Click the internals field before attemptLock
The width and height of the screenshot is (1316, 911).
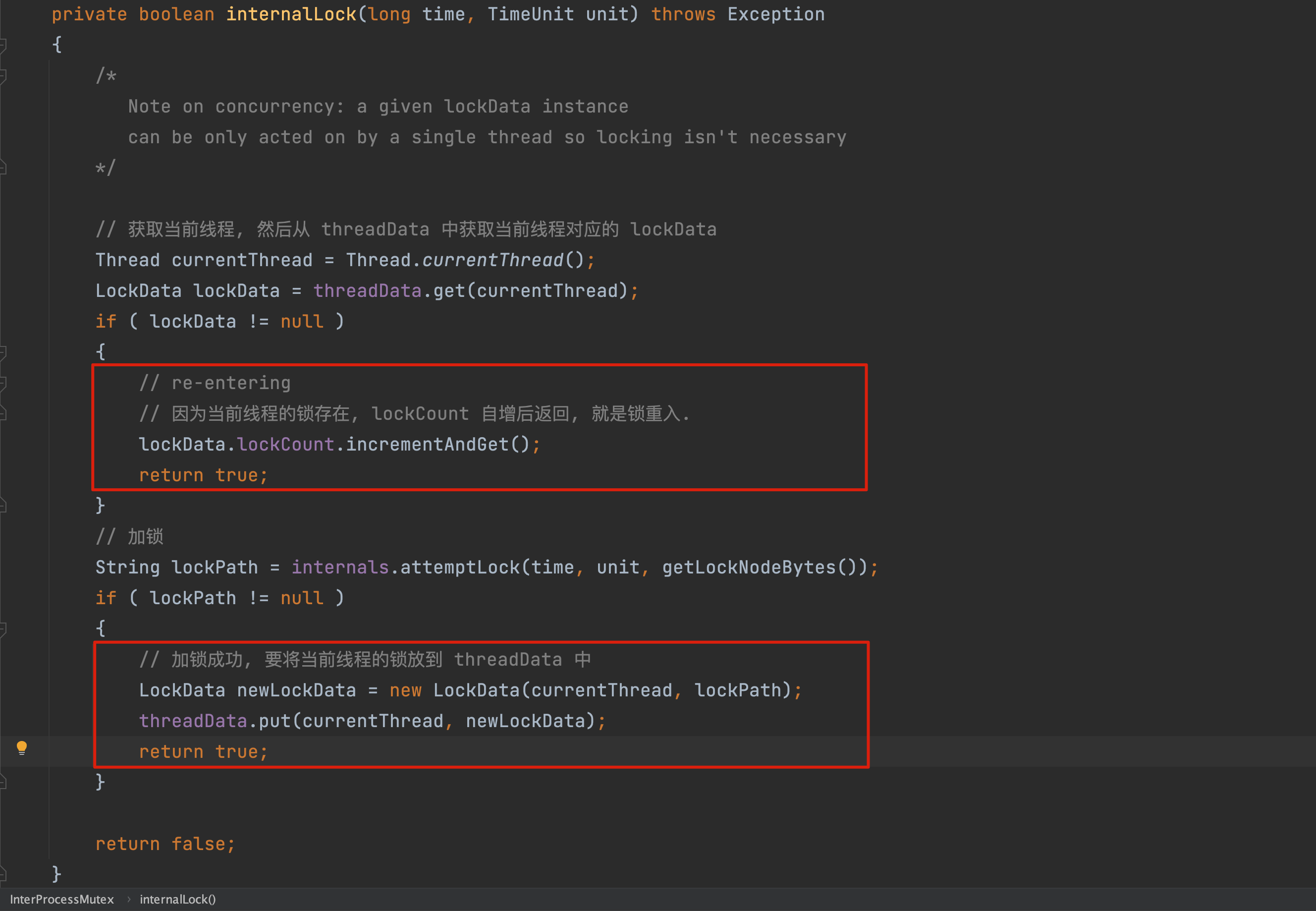click(340, 568)
